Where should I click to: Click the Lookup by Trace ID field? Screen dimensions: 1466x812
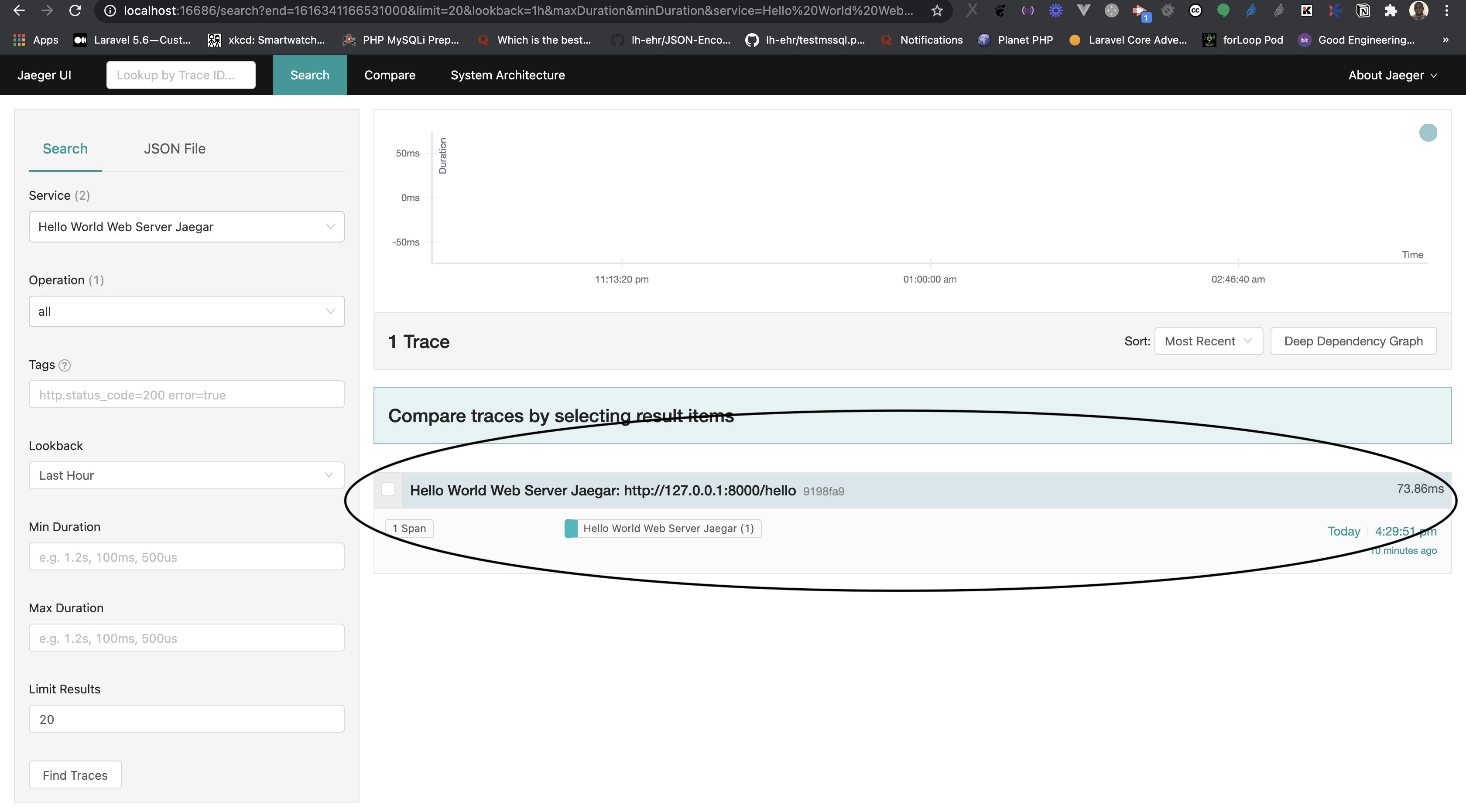[x=180, y=75]
